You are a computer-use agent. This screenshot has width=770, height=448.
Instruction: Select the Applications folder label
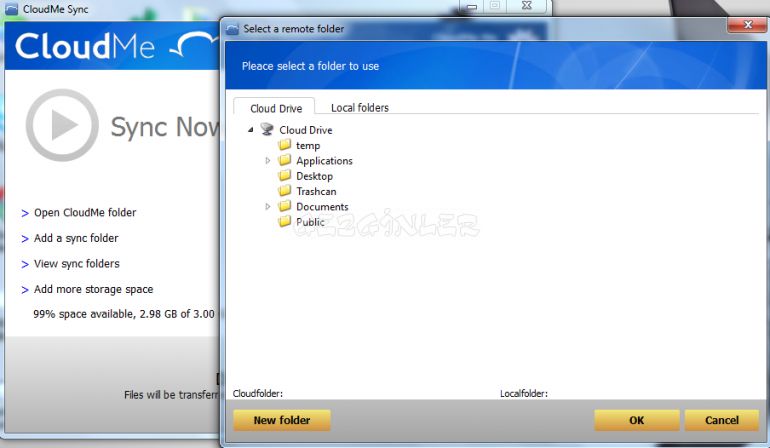pyautogui.click(x=324, y=161)
